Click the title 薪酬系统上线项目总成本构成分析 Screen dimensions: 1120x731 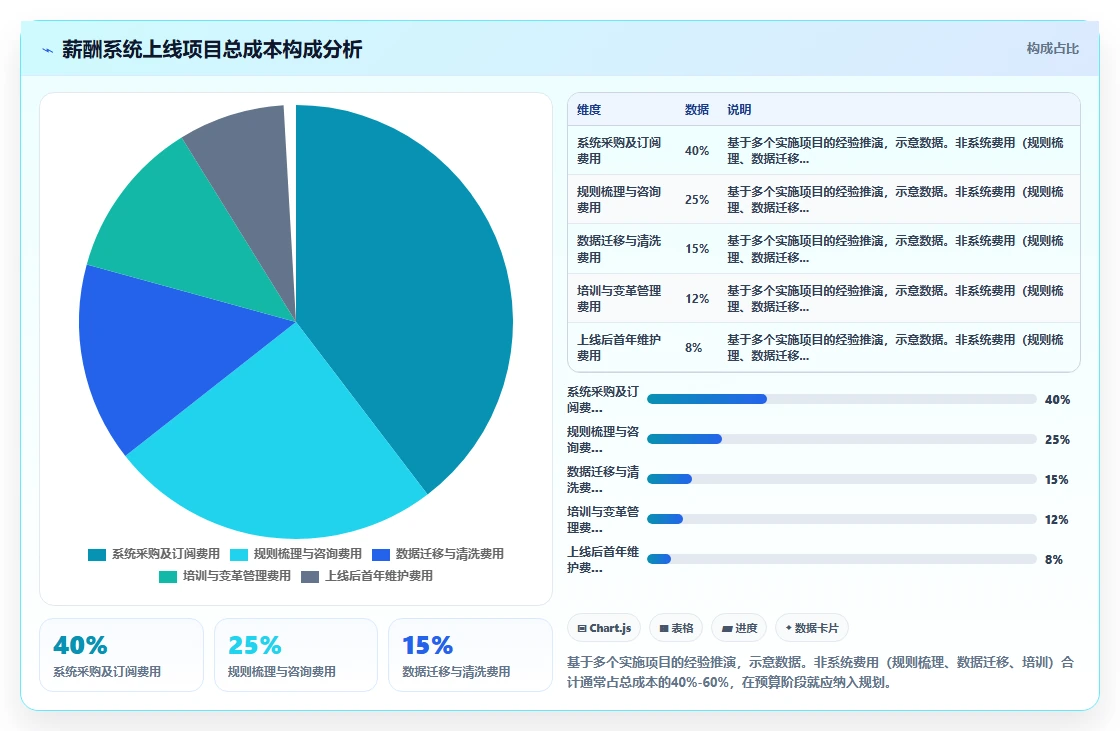pyautogui.click(x=212, y=49)
